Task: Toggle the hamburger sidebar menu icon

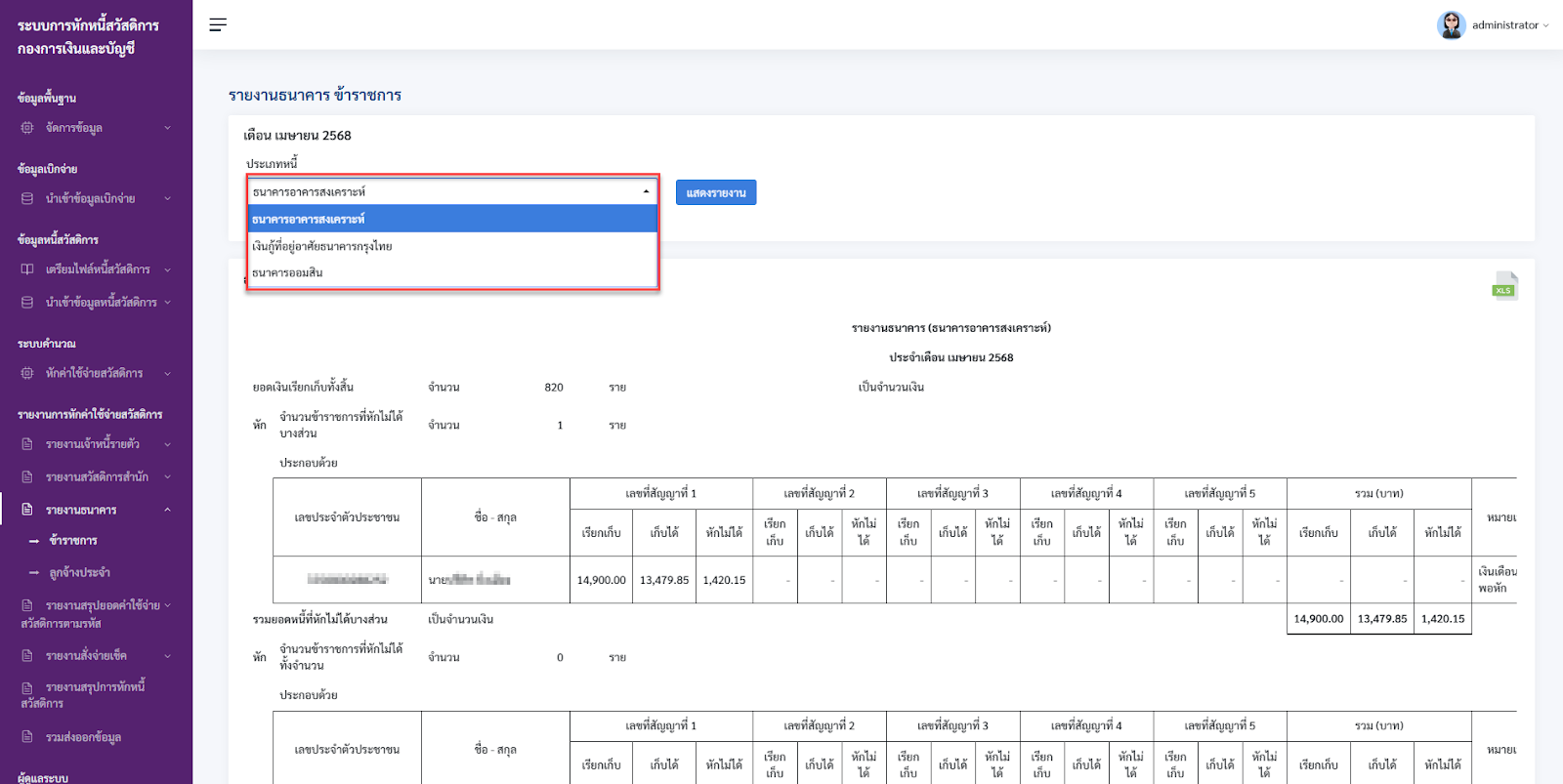Action: (218, 24)
